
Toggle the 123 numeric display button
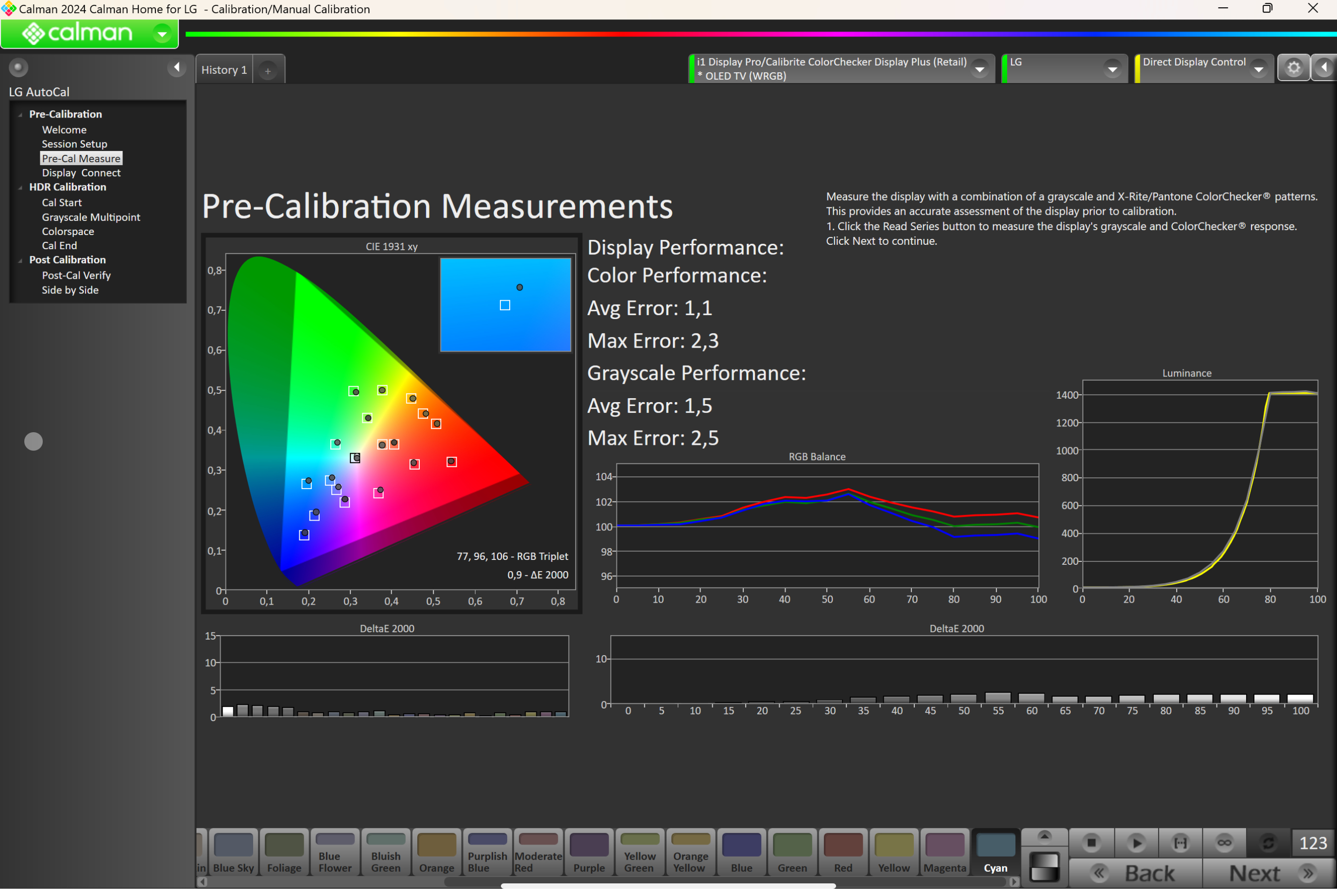coord(1312,843)
